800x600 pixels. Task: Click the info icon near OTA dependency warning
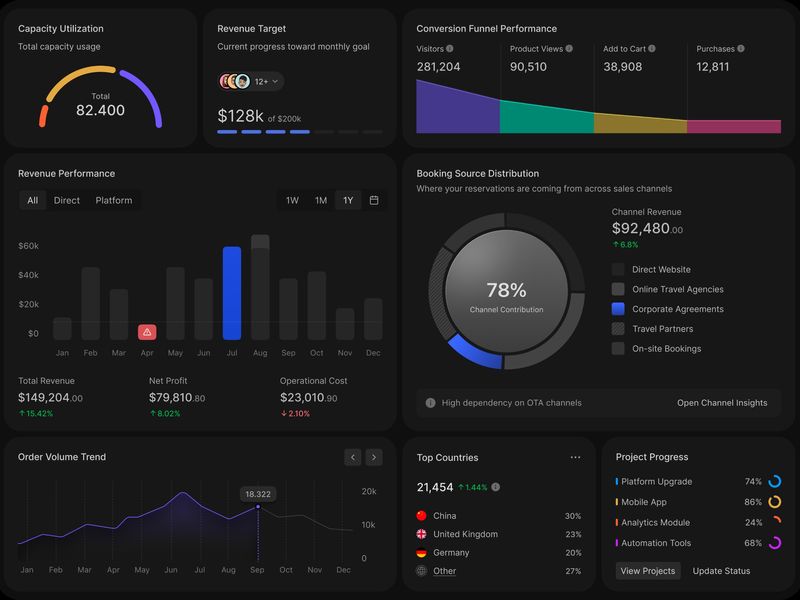pyautogui.click(x=429, y=402)
